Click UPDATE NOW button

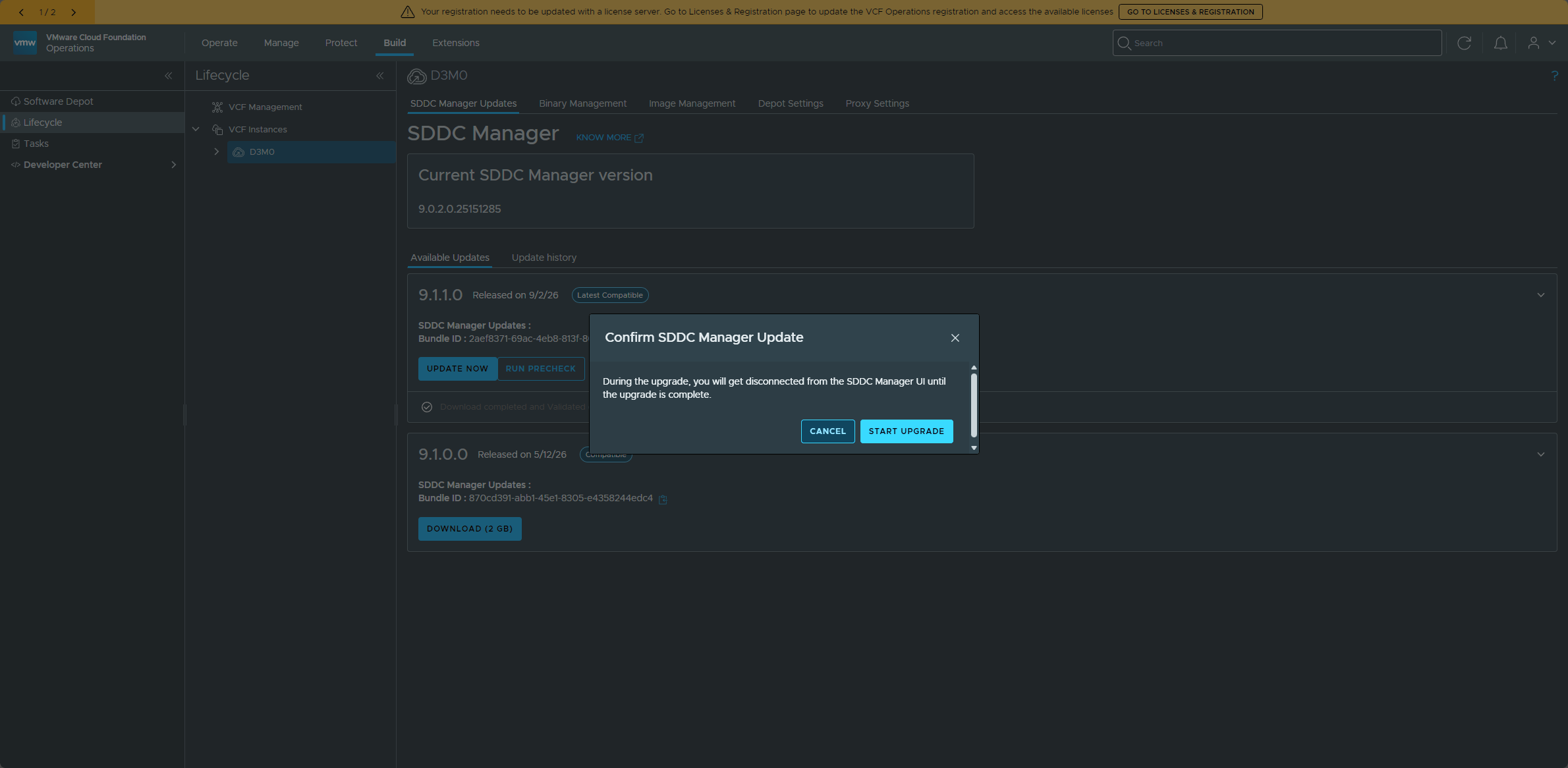tap(457, 369)
